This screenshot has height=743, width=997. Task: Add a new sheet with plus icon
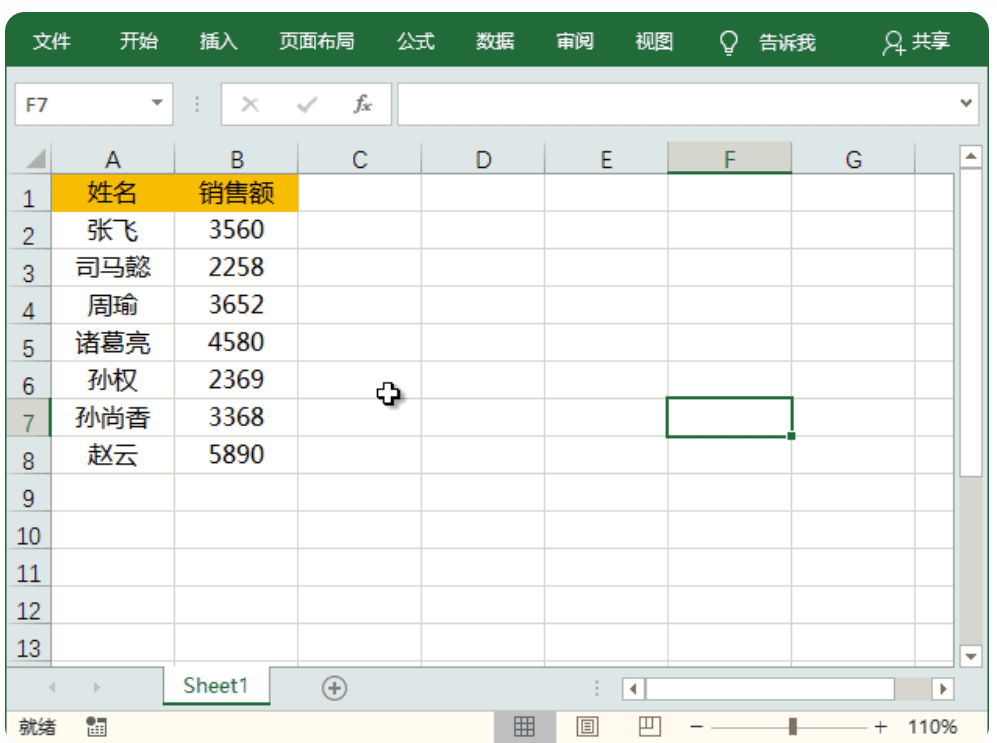pyautogui.click(x=334, y=688)
